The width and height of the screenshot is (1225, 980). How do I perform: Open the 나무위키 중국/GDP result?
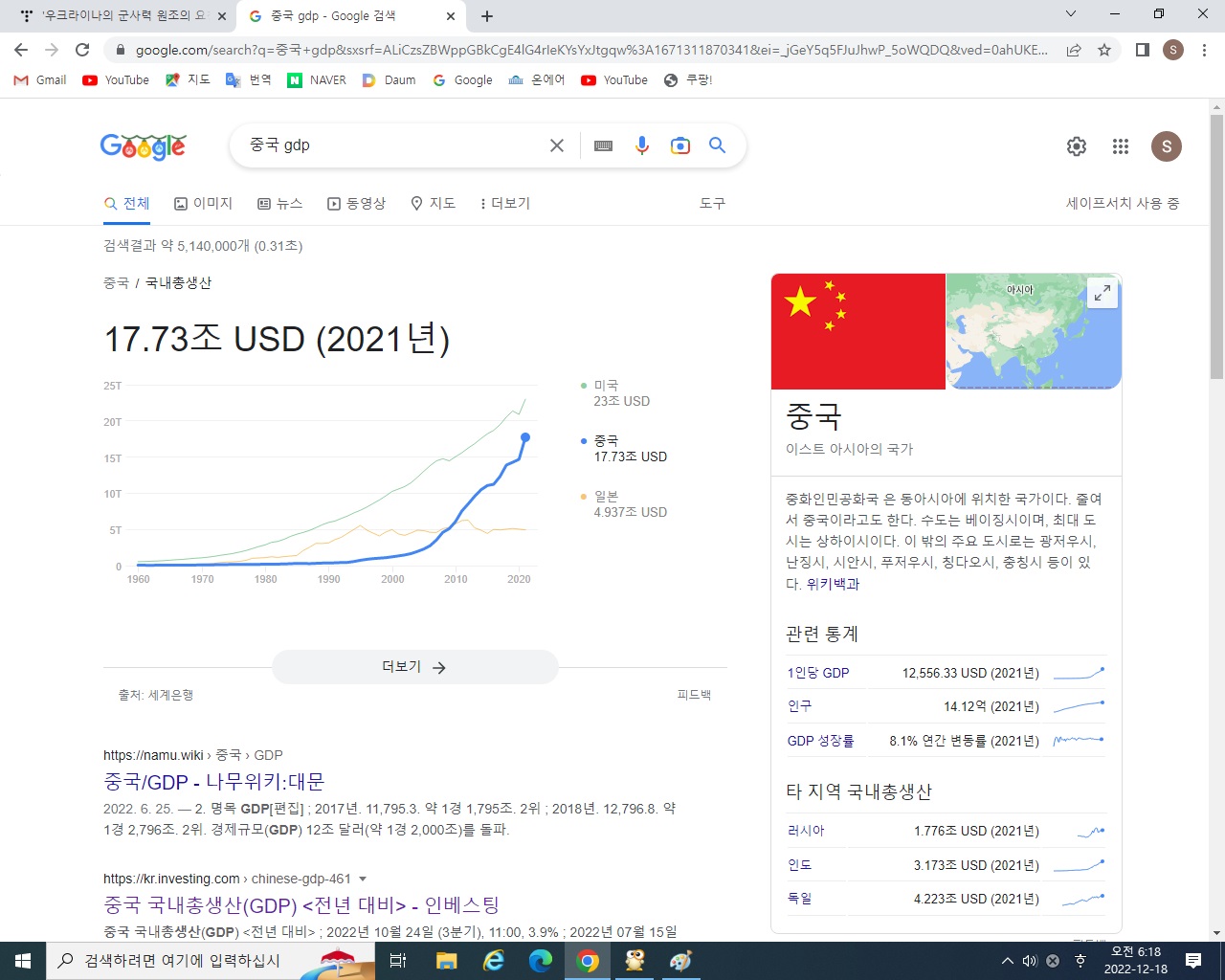pos(214,782)
